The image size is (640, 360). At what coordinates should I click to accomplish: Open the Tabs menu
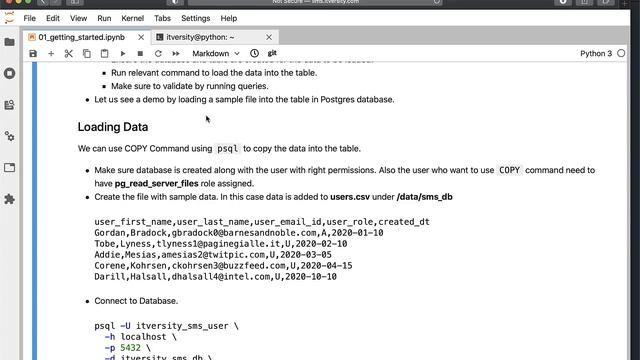(x=162, y=18)
